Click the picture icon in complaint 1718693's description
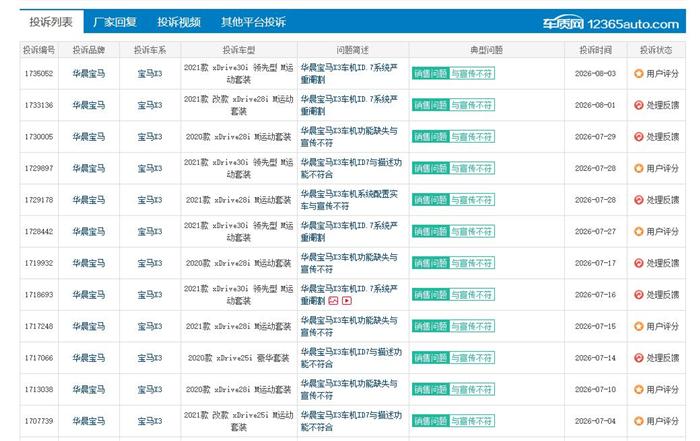 333,301
